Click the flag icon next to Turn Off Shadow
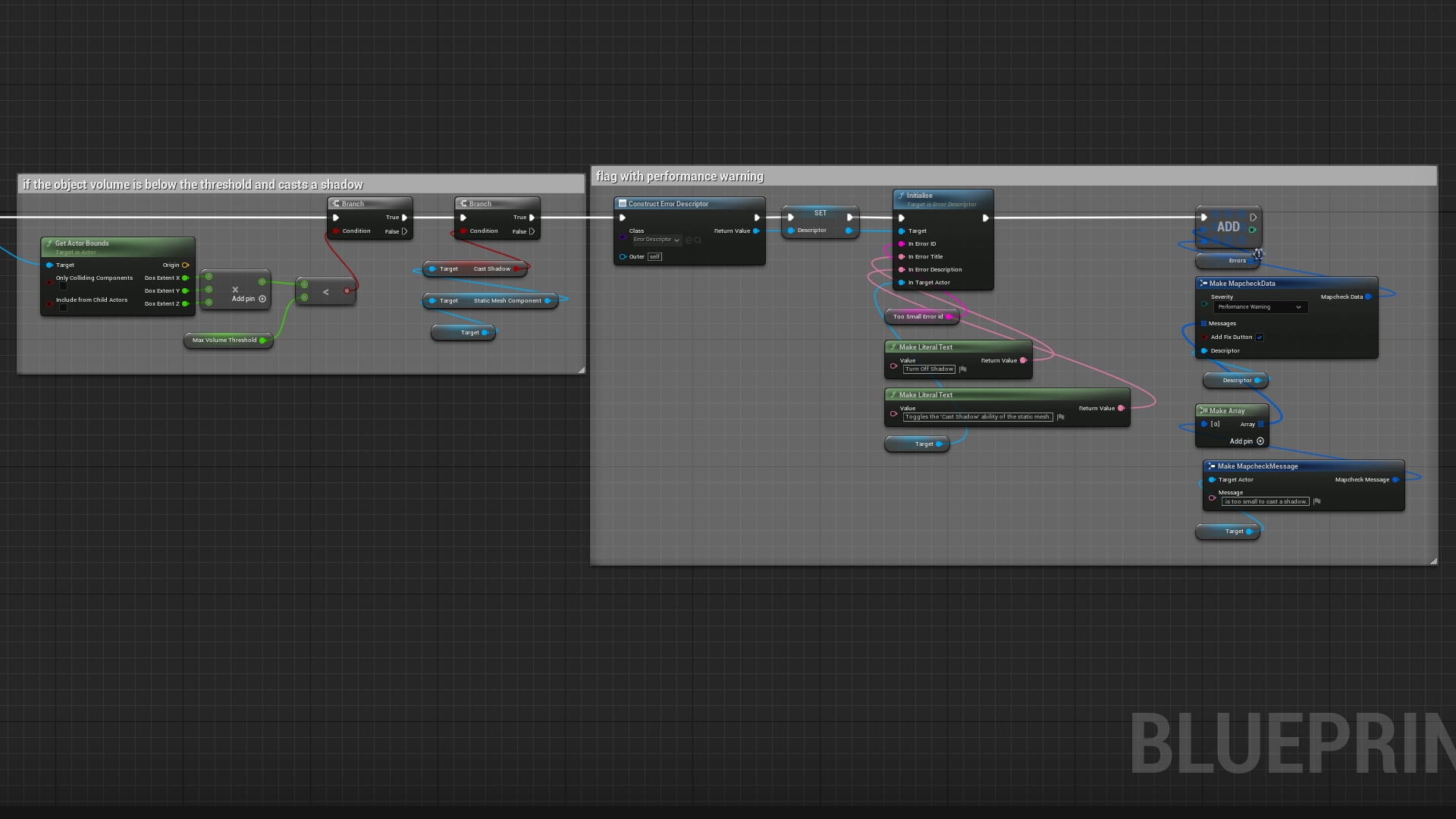 tap(963, 369)
